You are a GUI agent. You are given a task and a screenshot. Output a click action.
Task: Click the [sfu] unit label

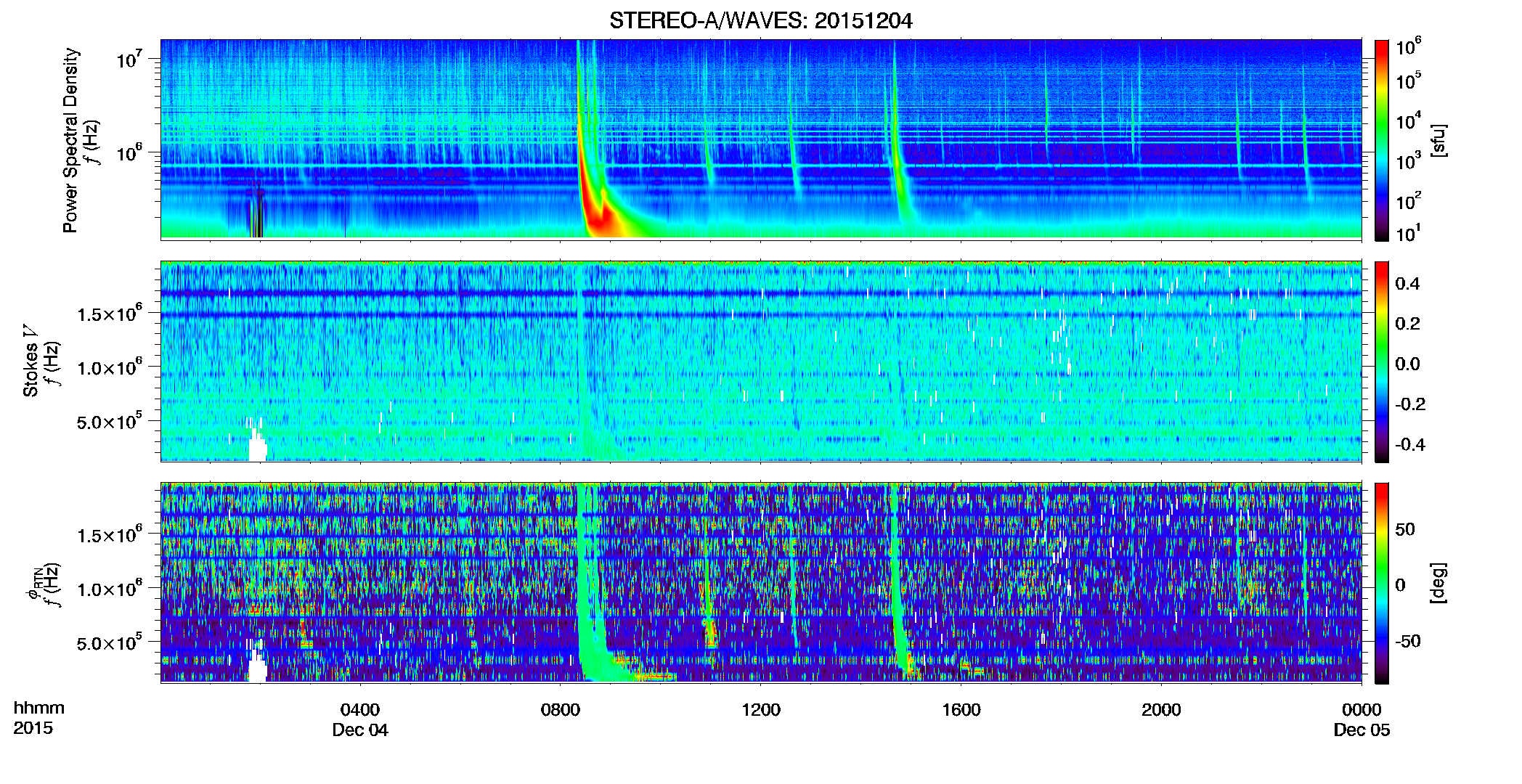coord(1438,140)
